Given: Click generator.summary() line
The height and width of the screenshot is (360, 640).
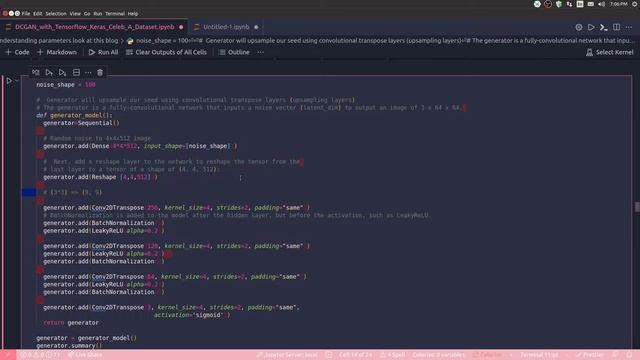Looking at the screenshot, I should 69,346.
